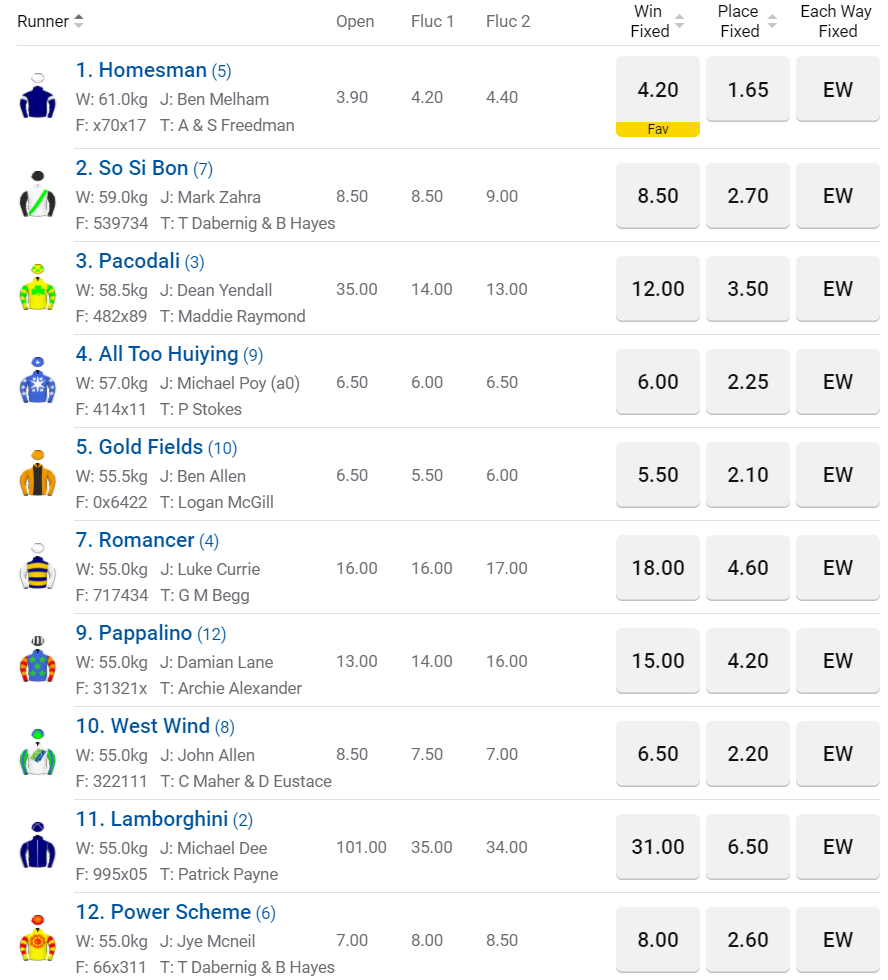The image size is (888, 980).
Task: Click Pacodali's yellow and green silks icon
Action: (x=38, y=288)
